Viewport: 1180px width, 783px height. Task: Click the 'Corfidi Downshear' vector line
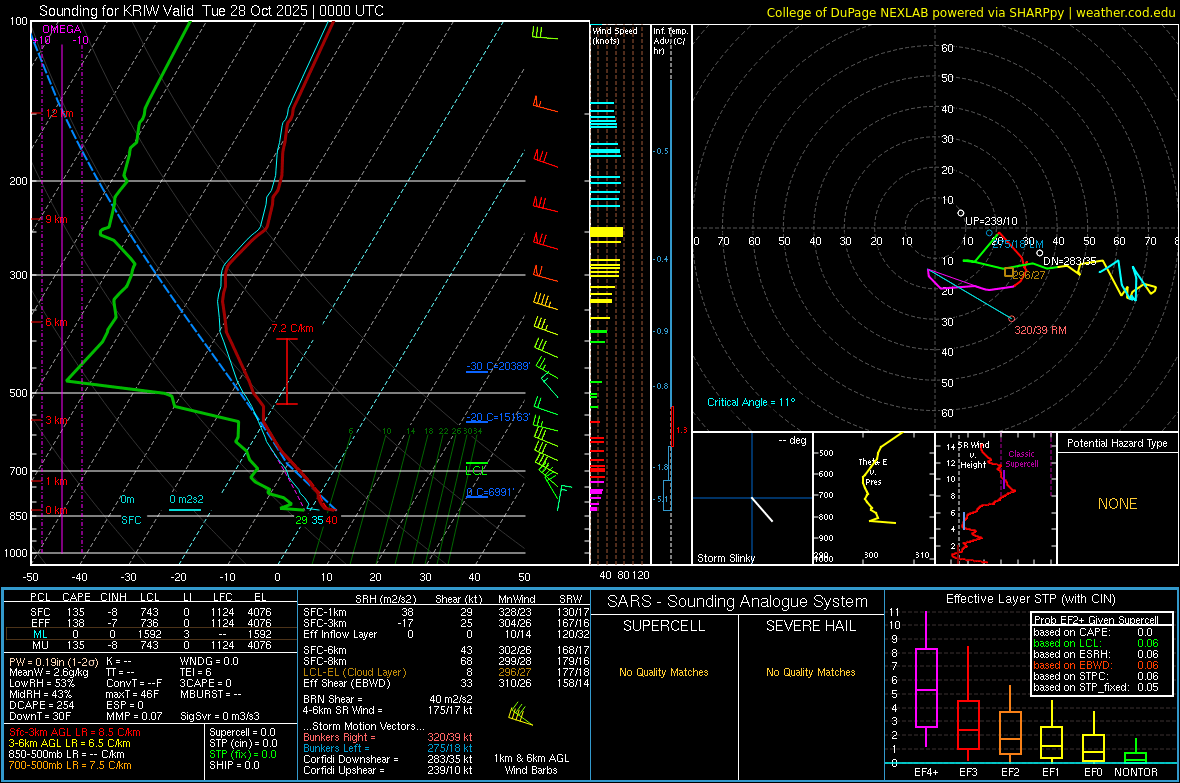pyautogui.click(x=388, y=759)
